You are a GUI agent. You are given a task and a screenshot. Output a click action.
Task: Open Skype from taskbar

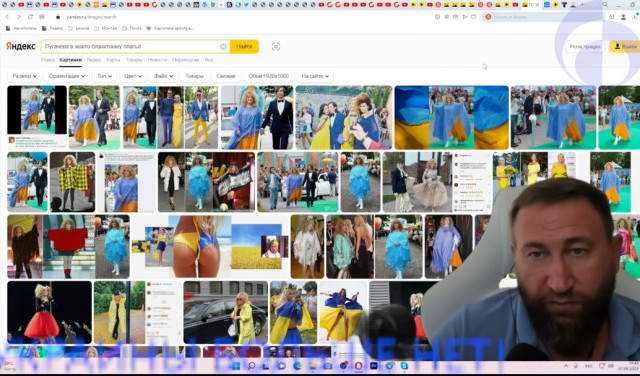point(404,365)
